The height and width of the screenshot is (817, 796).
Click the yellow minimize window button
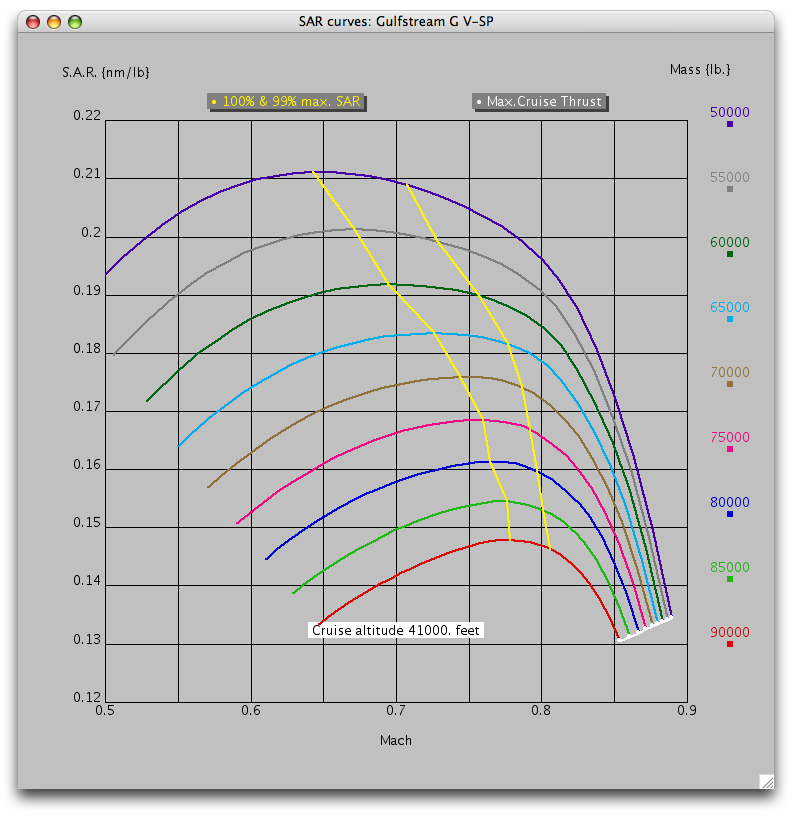(x=54, y=22)
